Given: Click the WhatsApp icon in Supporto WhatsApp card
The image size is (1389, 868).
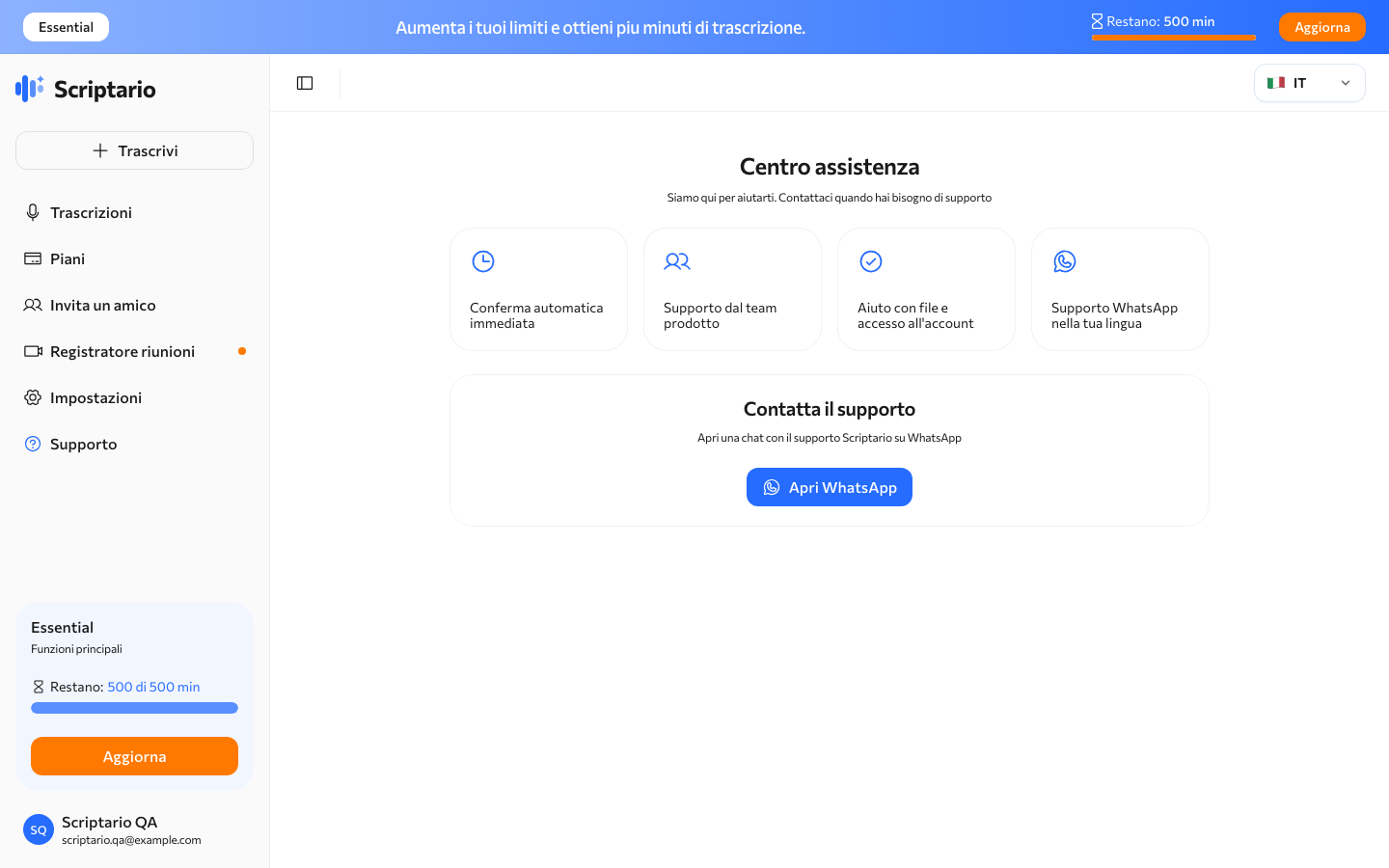Looking at the screenshot, I should pos(1065,261).
